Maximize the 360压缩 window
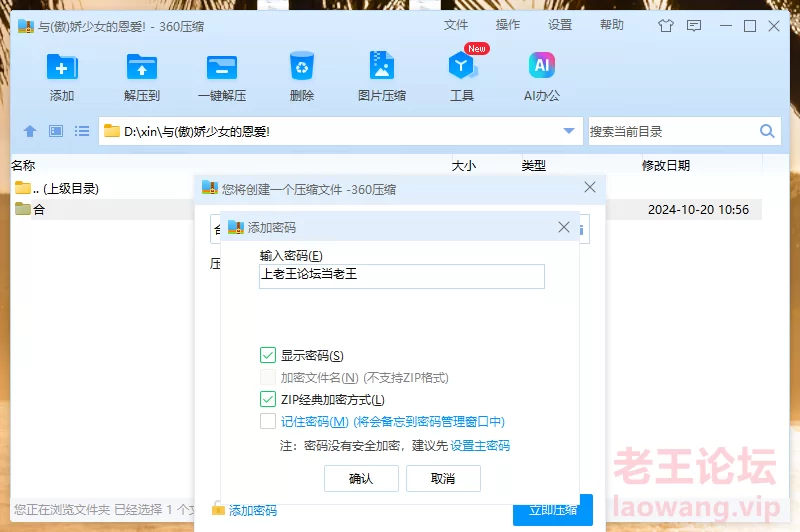Viewport: 800px width, 532px height. point(750,26)
